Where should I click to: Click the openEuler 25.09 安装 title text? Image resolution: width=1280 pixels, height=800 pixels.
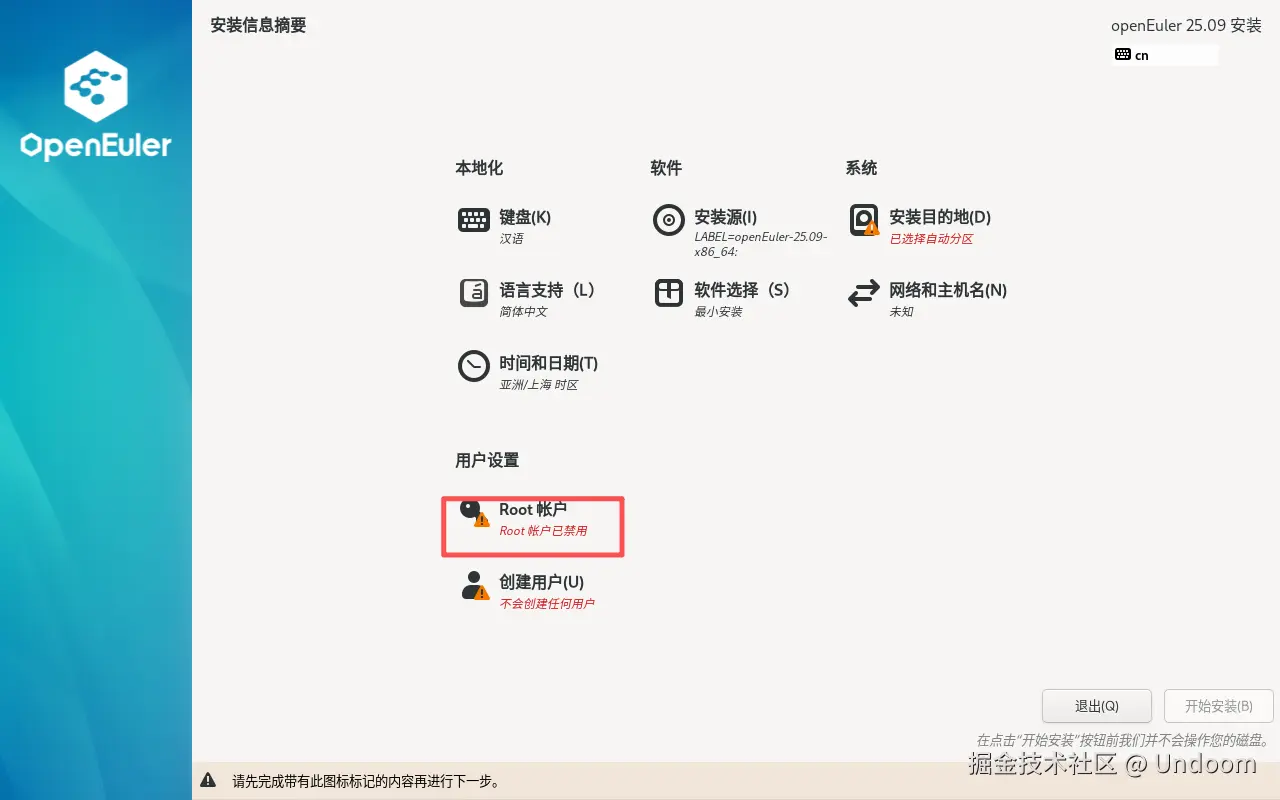coord(1186,26)
